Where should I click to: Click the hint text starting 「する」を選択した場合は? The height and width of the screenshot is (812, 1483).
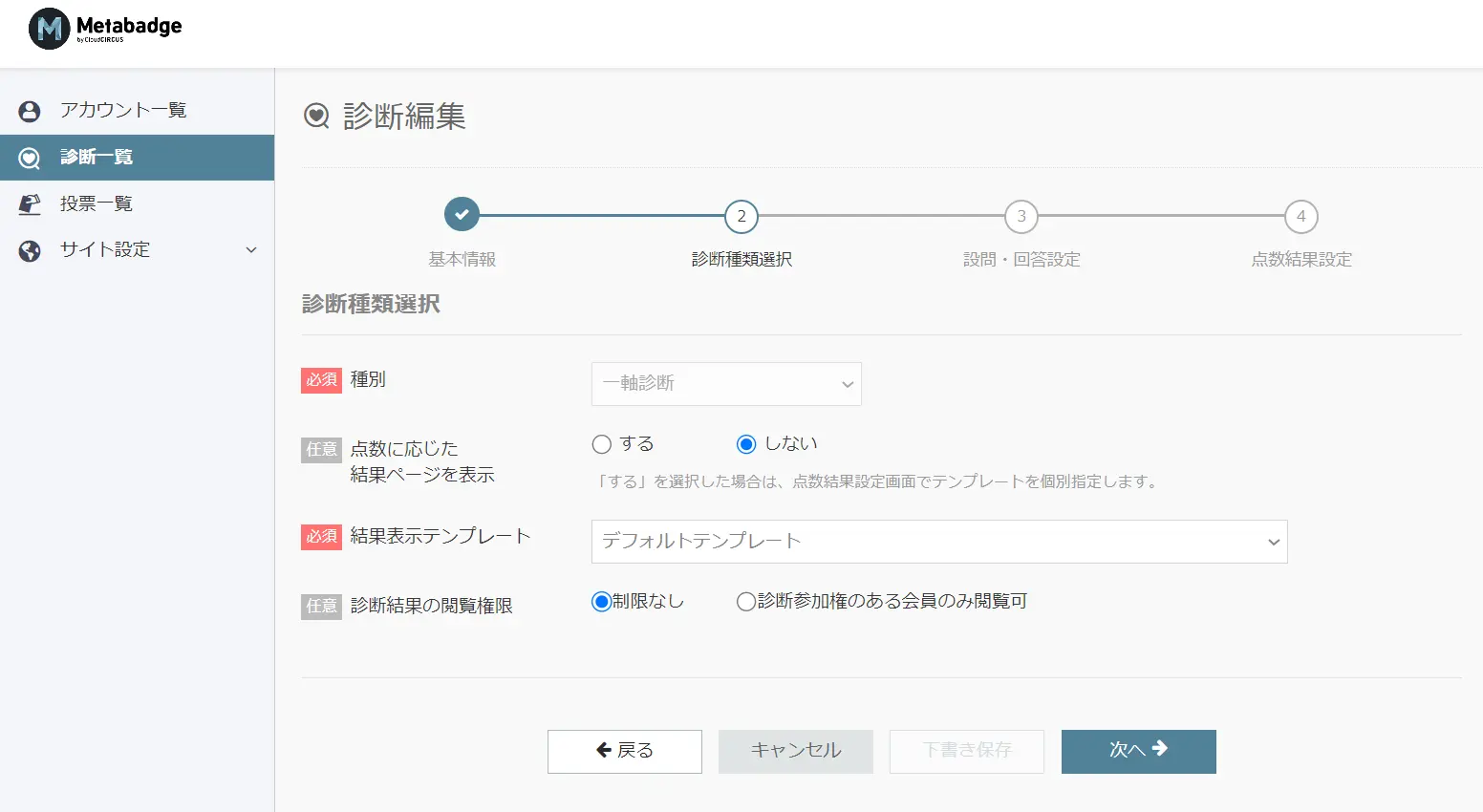(x=877, y=482)
